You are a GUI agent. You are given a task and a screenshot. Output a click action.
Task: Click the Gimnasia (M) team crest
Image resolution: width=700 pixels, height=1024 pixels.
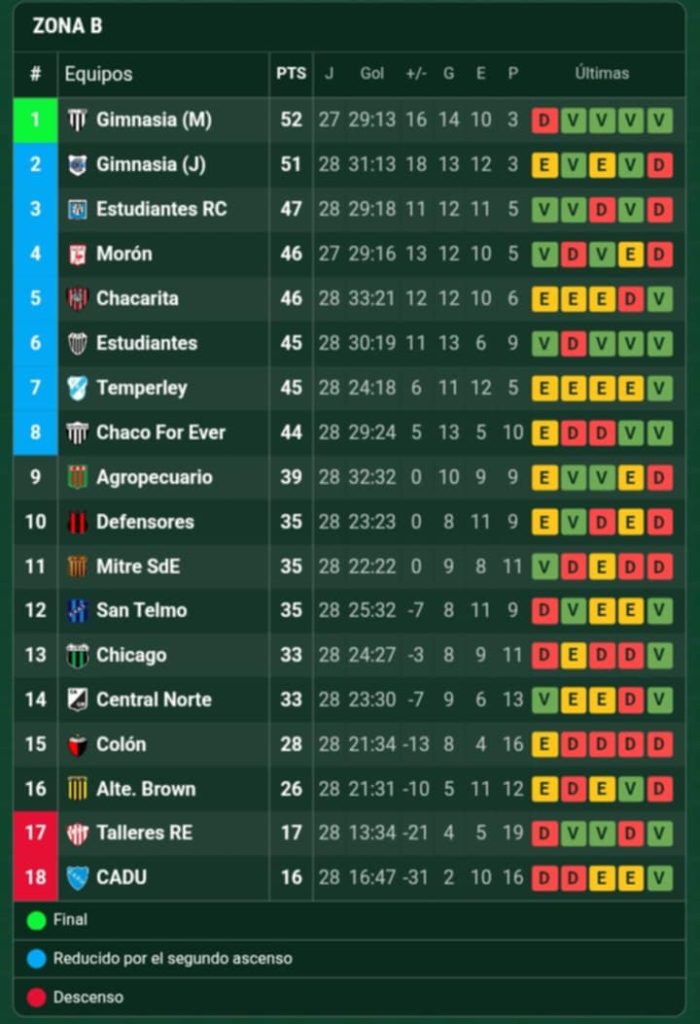(x=77, y=120)
